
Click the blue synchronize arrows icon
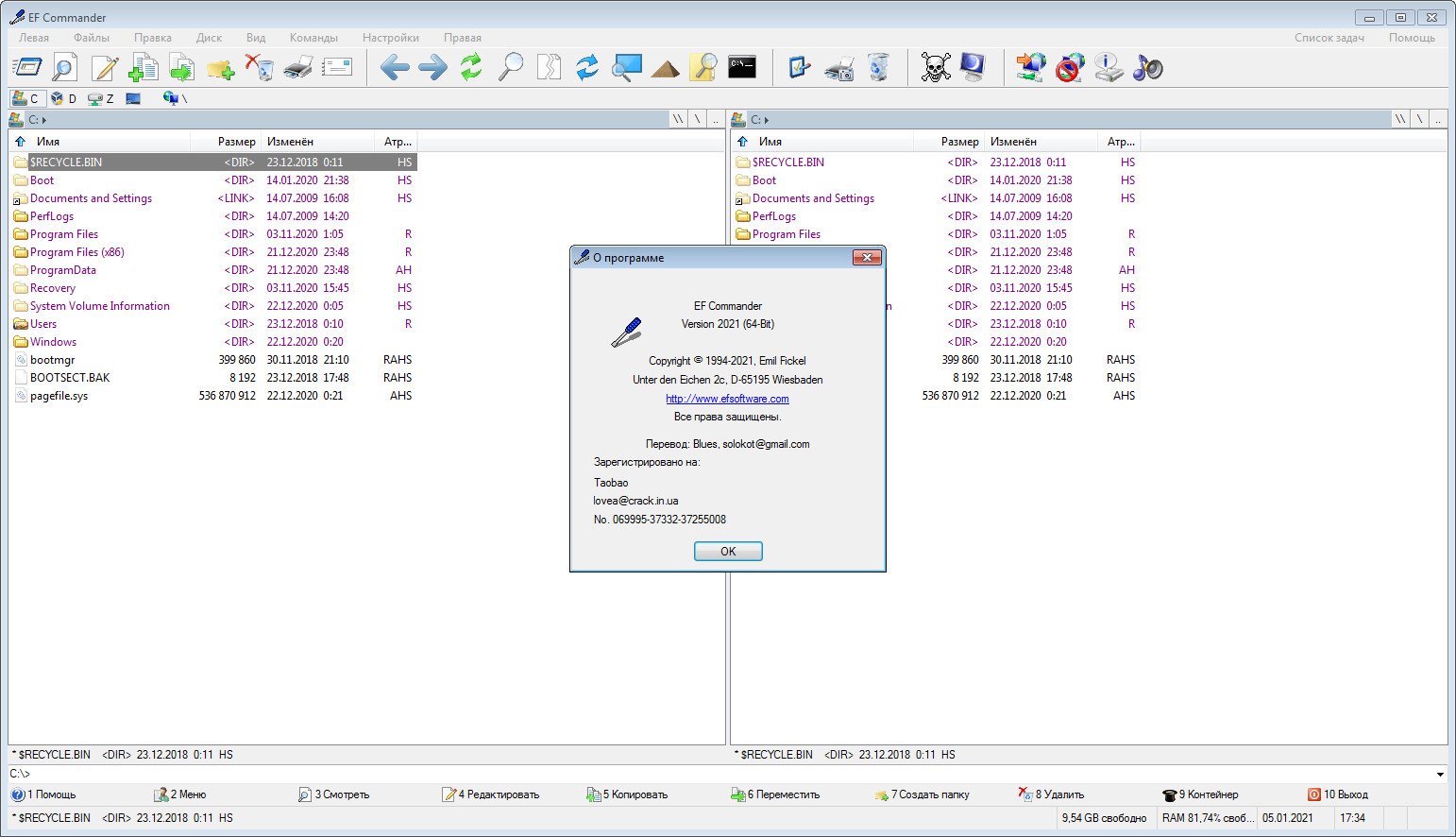click(587, 67)
